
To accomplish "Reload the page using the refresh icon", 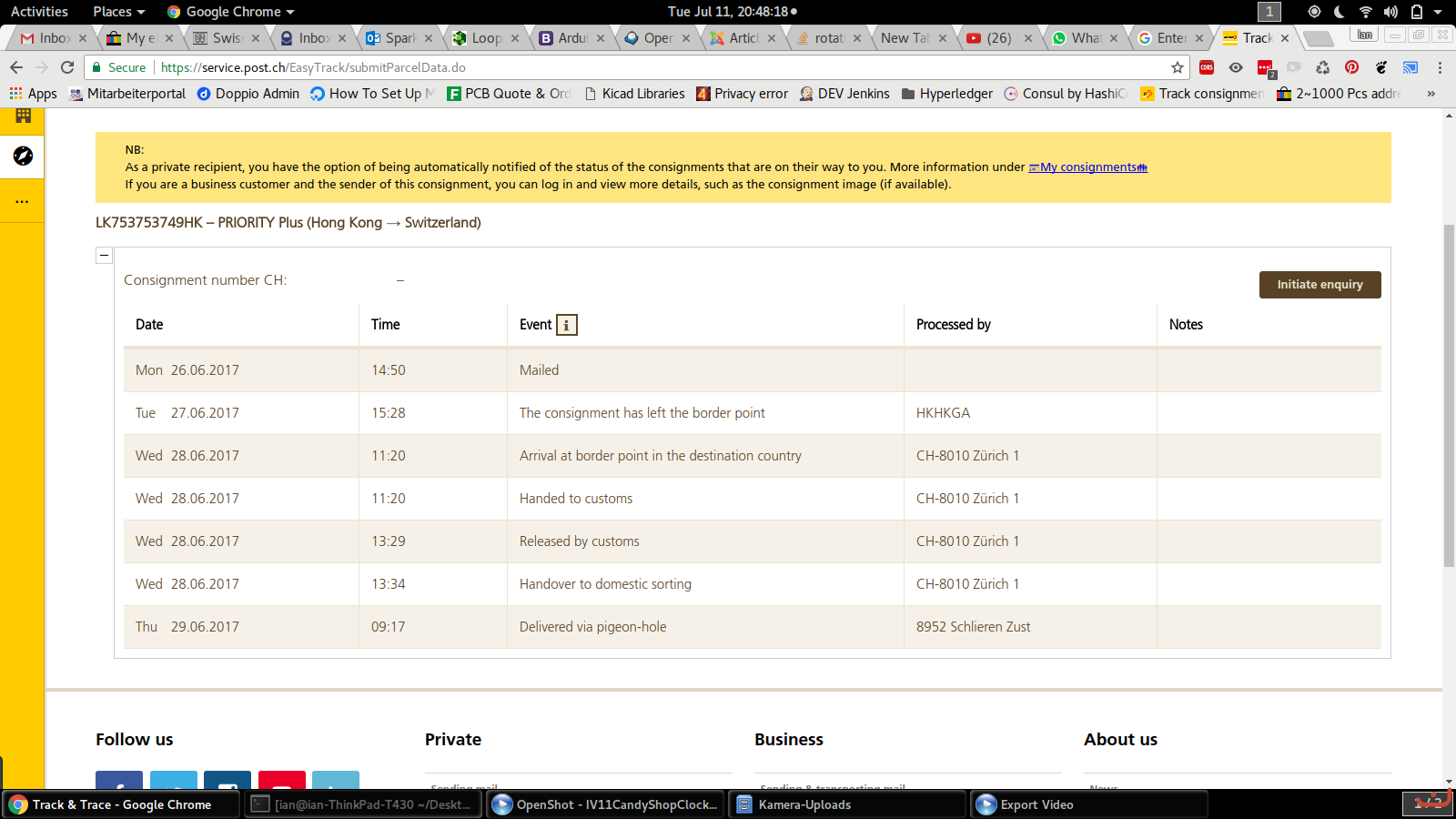I will (67, 67).
